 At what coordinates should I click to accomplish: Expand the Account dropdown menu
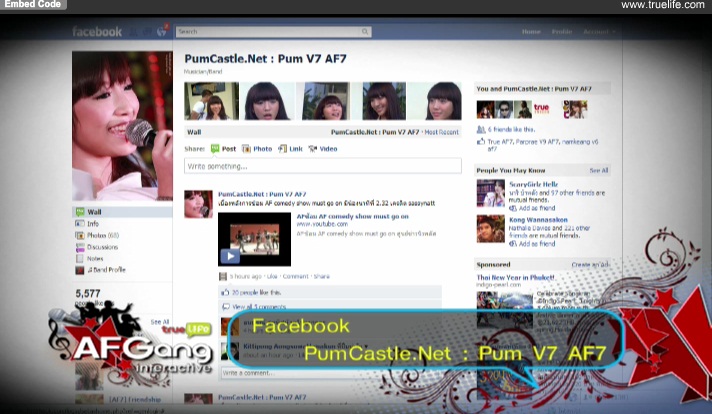pos(599,32)
